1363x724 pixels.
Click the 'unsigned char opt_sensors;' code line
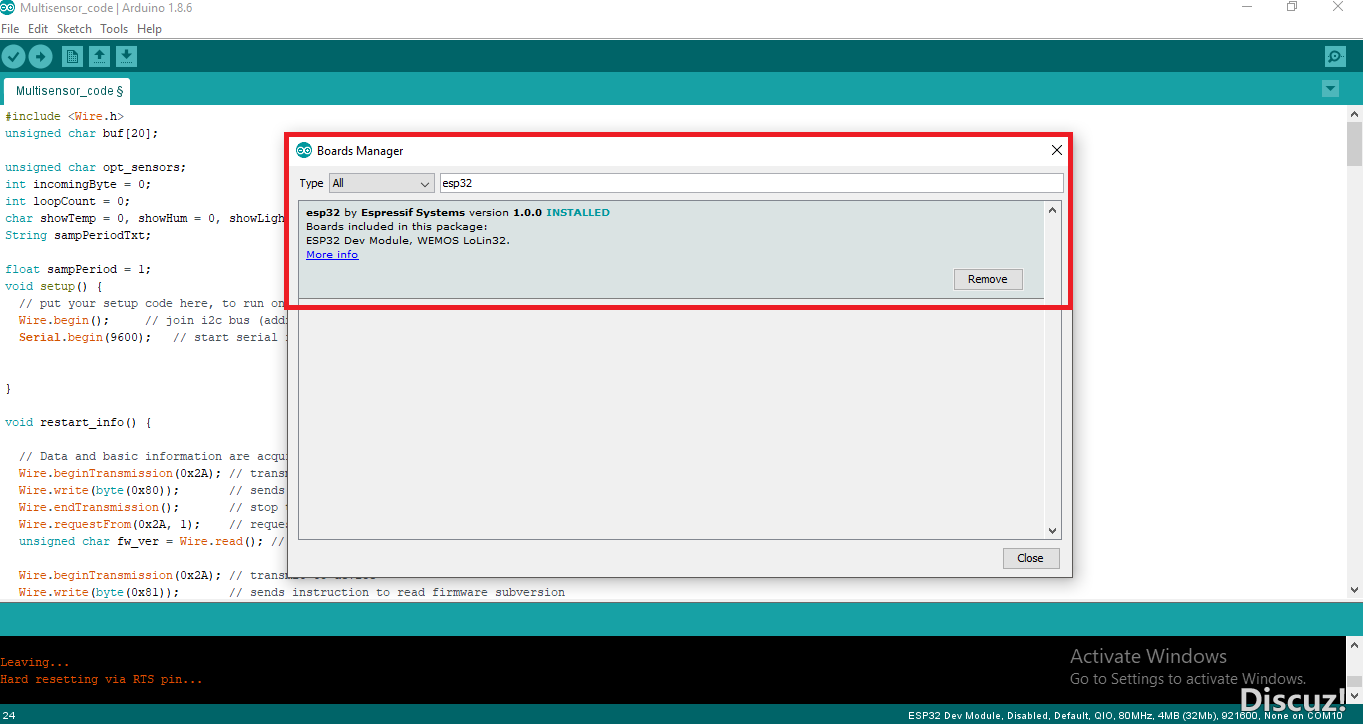(96, 167)
